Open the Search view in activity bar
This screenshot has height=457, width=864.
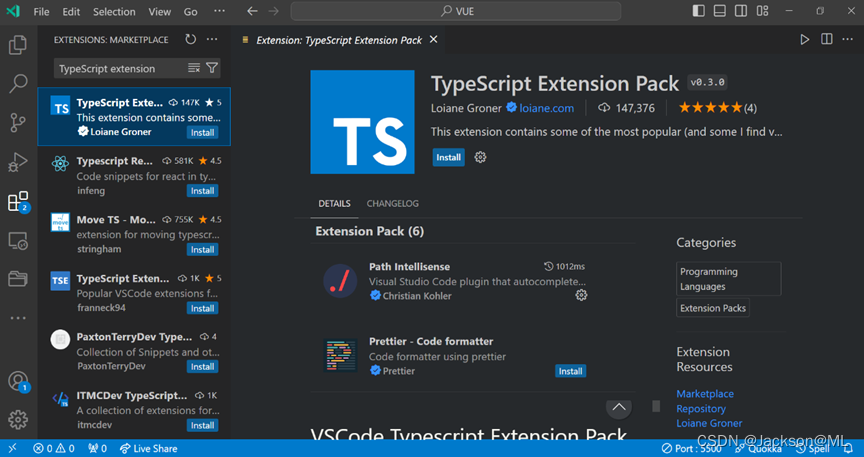18,84
